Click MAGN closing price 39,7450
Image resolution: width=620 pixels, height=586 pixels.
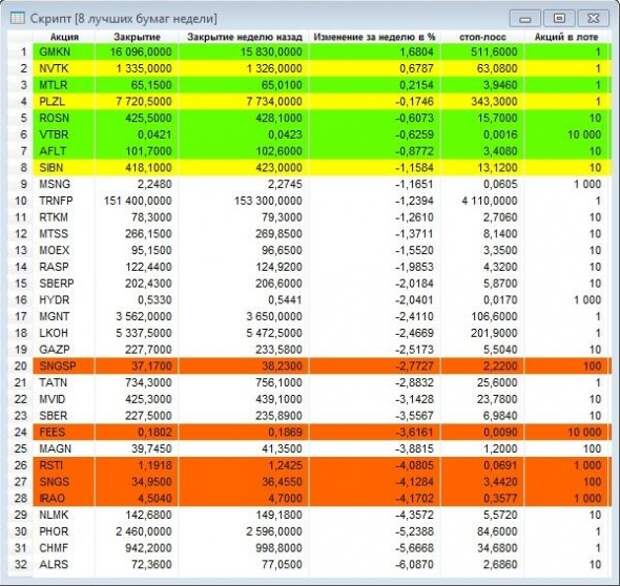click(152, 449)
